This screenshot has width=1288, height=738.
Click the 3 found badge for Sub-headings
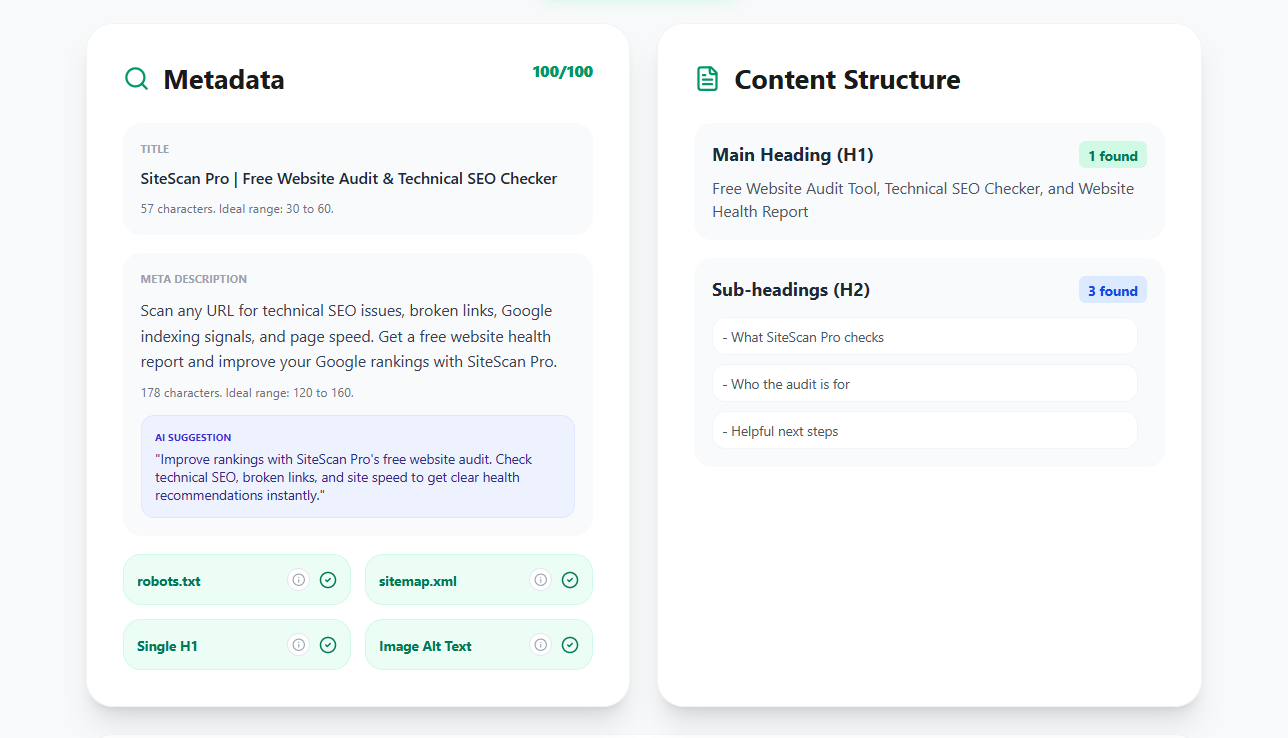(1112, 290)
